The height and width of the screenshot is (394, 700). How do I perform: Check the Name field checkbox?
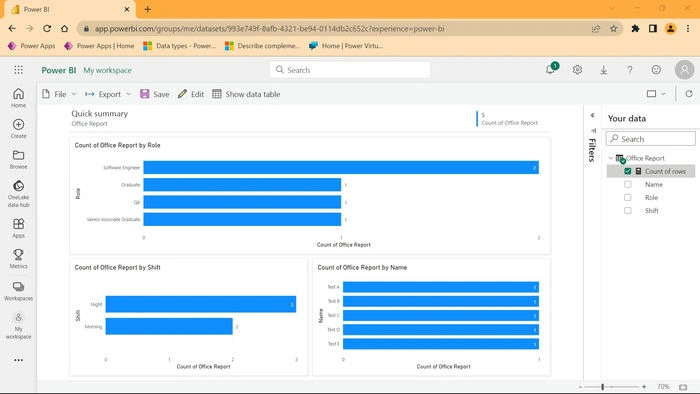pyautogui.click(x=628, y=184)
